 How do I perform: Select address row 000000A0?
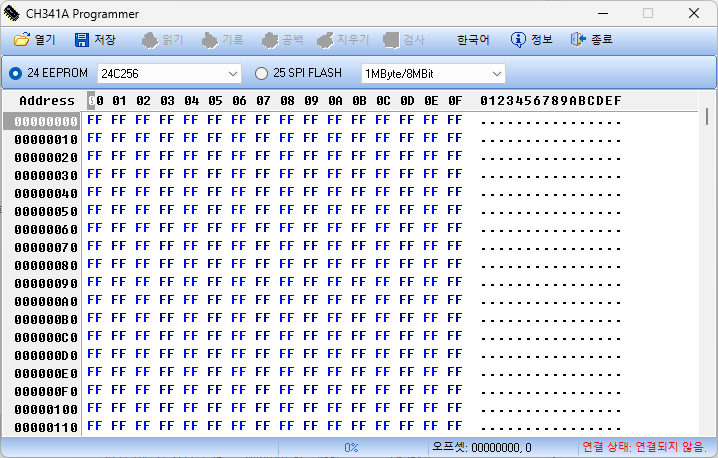click(46, 301)
